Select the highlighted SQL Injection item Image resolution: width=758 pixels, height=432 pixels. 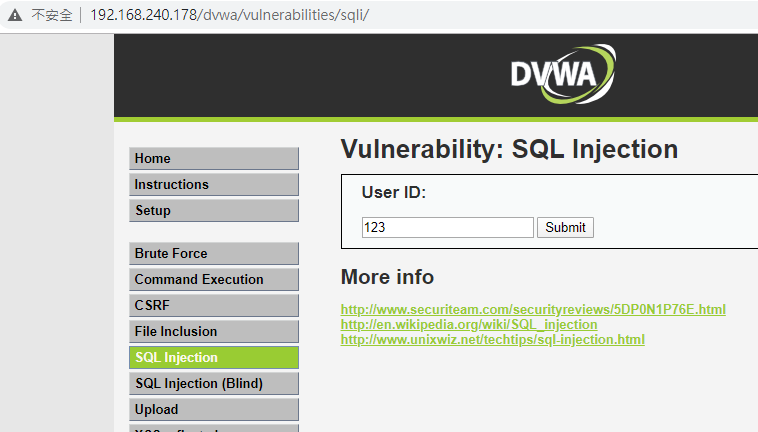(x=213, y=358)
